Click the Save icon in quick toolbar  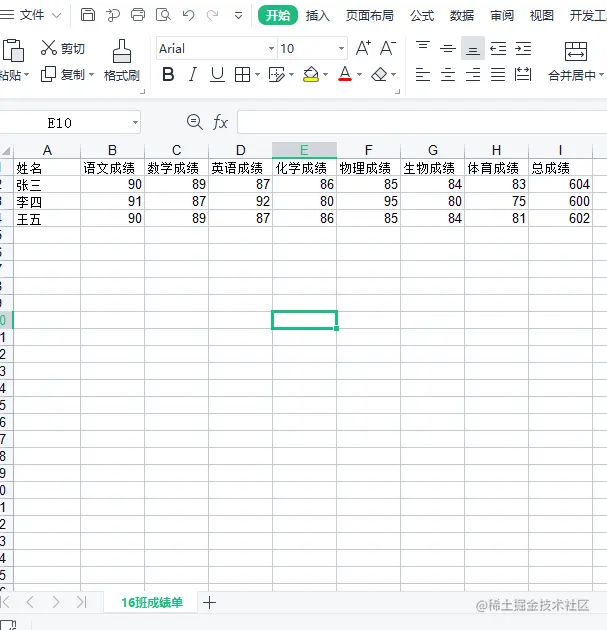pos(88,15)
